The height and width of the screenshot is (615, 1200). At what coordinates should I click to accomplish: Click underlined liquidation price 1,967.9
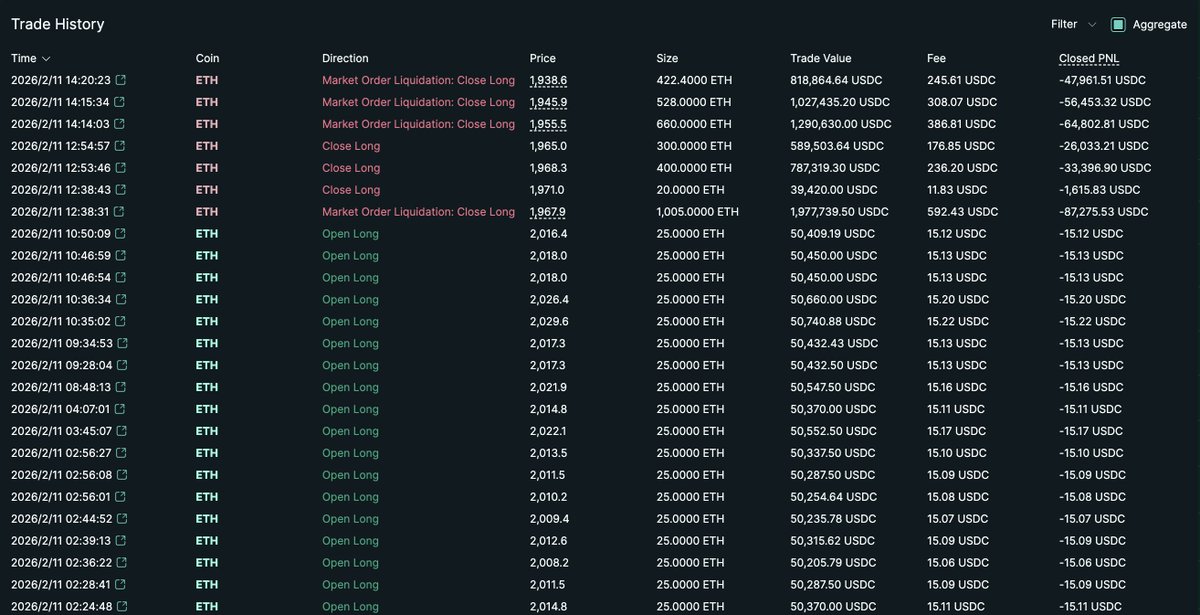pos(548,212)
